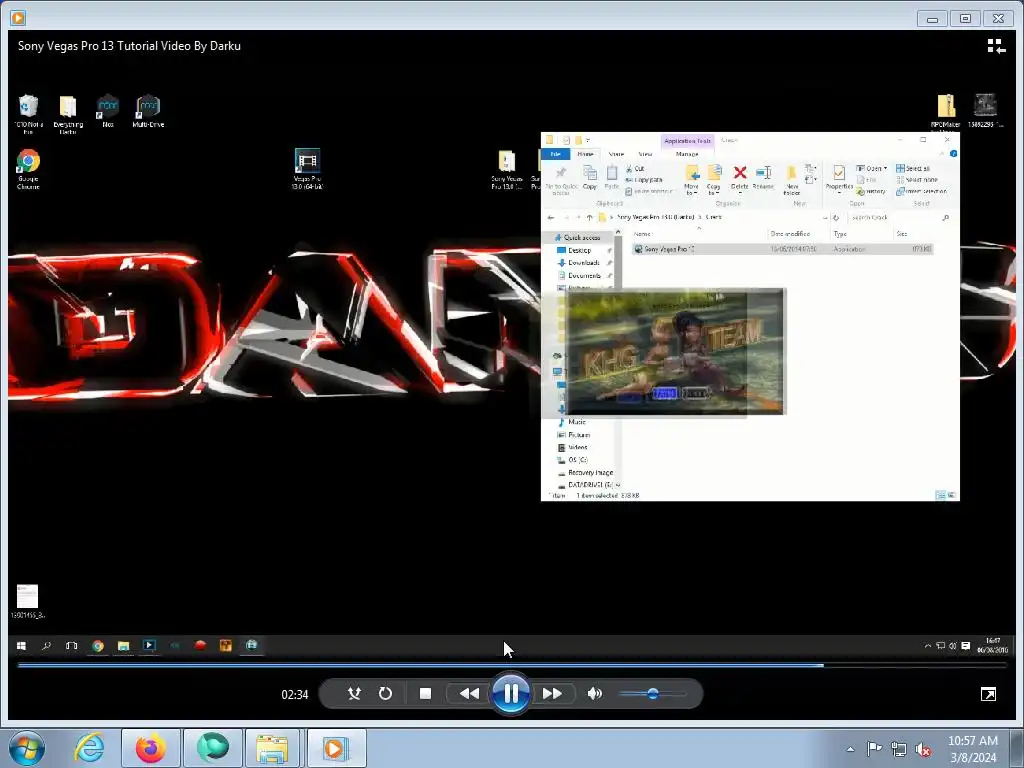Launch Internet Explorer from the taskbar
This screenshot has width=1024, height=768.
89,748
